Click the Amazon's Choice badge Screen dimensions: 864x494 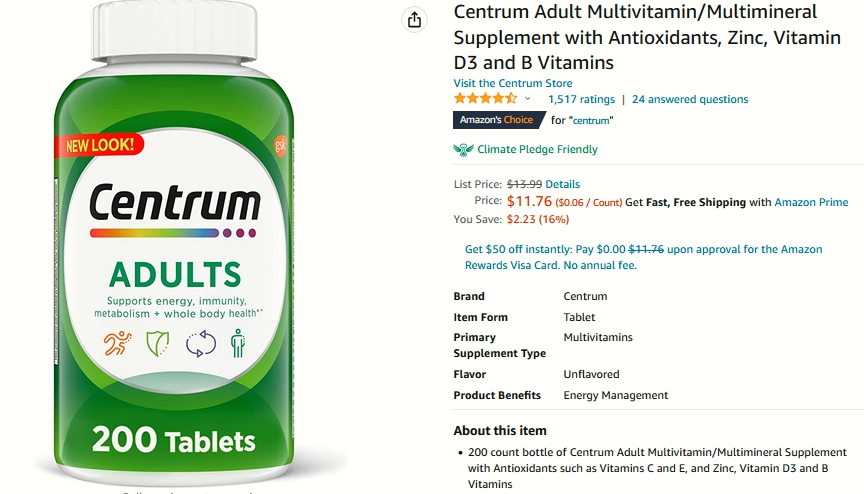coord(499,120)
